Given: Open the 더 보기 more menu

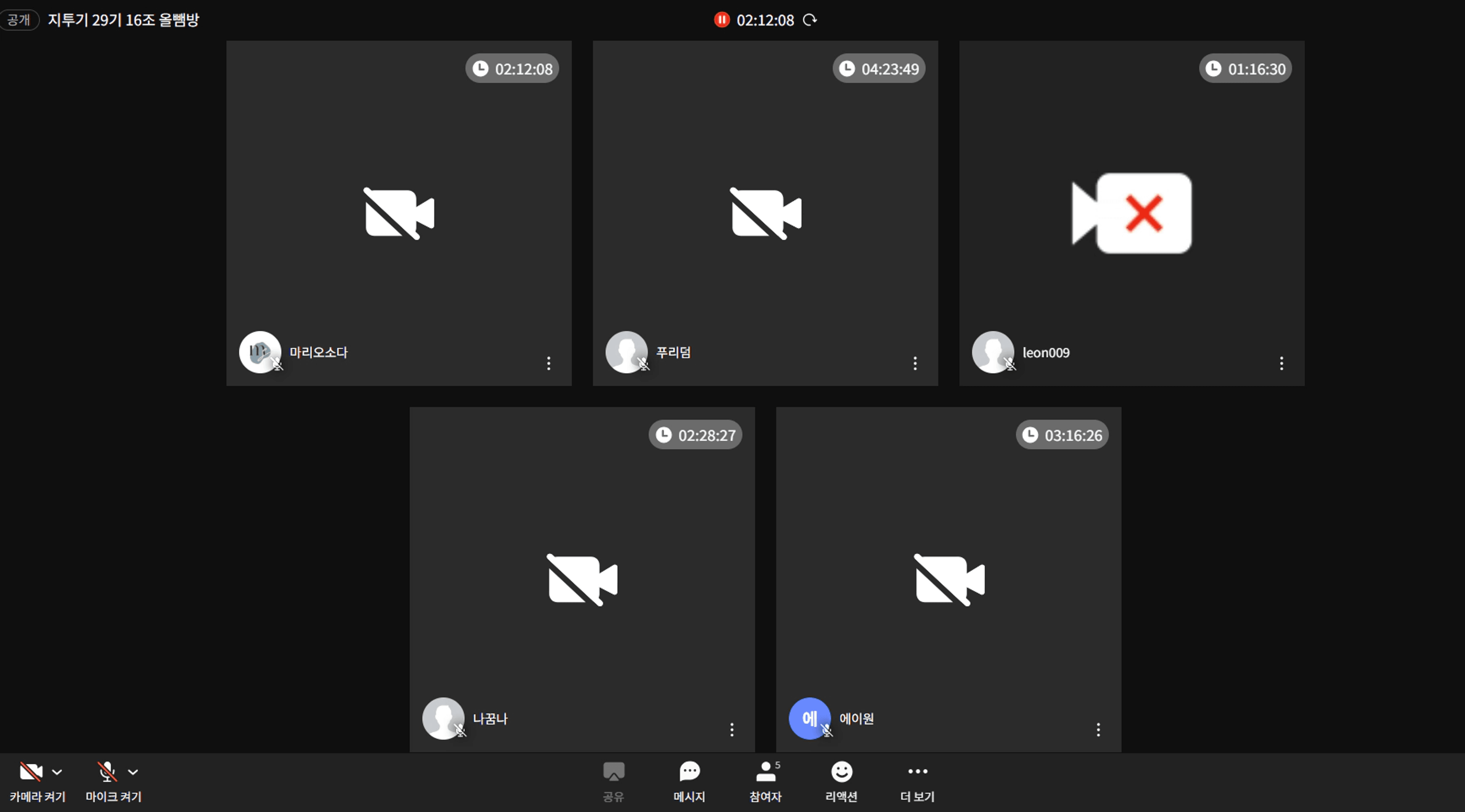Looking at the screenshot, I should (x=917, y=782).
